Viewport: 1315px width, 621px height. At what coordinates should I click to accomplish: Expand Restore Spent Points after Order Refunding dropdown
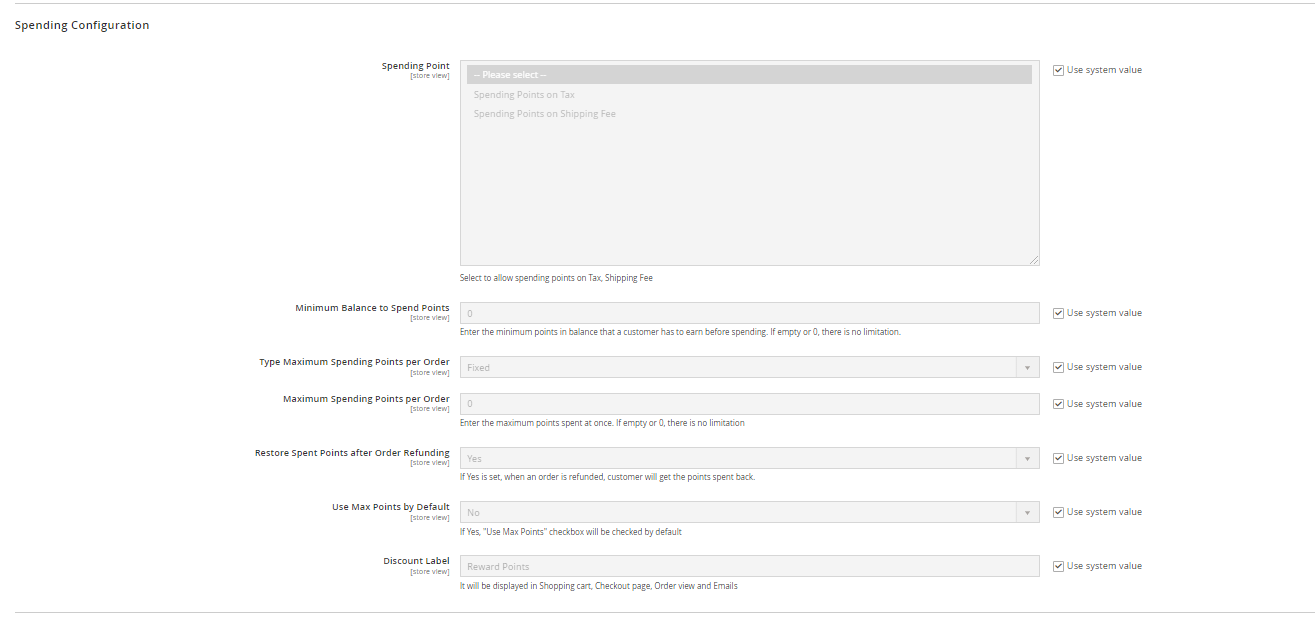point(749,458)
